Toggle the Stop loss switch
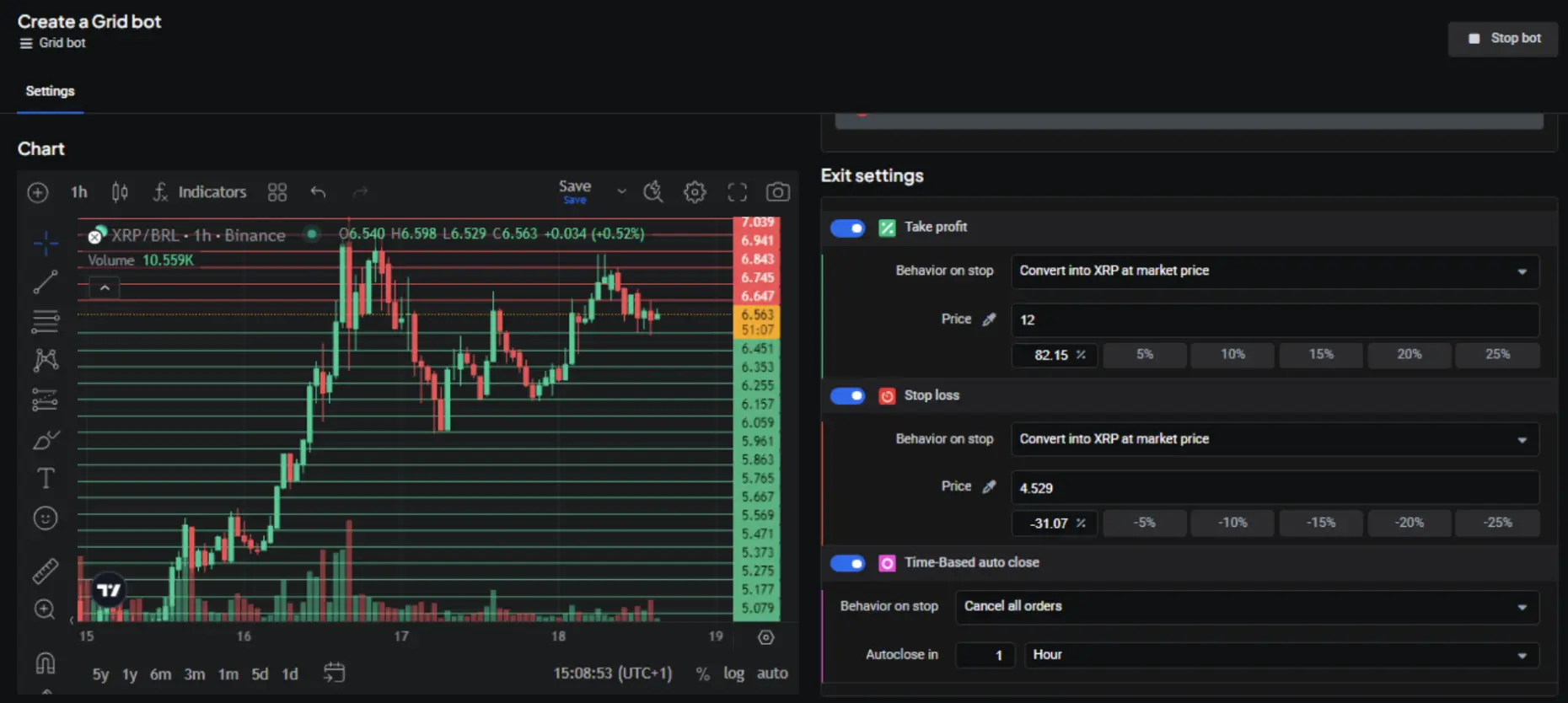Image resolution: width=1568 pixels, height=703 pixels. (x=847, y=396)
